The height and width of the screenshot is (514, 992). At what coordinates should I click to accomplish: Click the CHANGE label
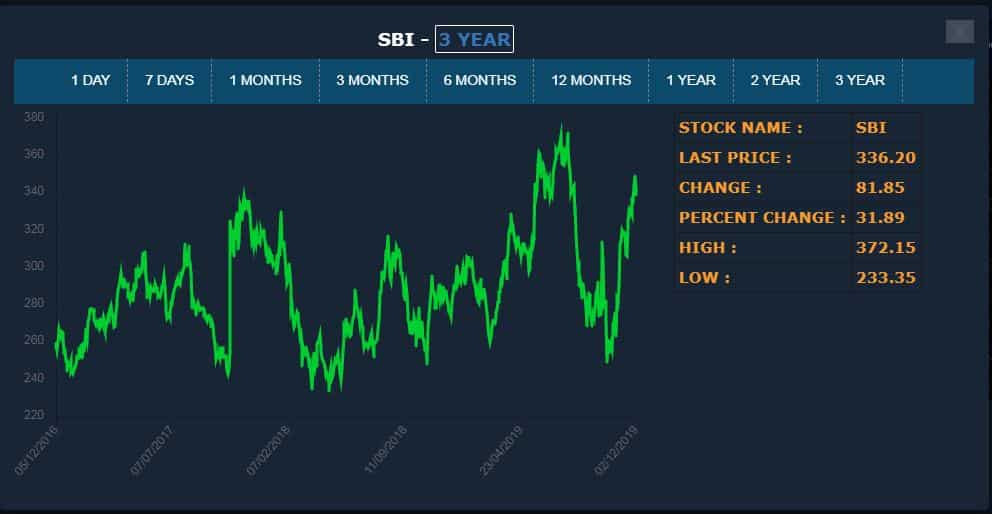tap(720, 188)
